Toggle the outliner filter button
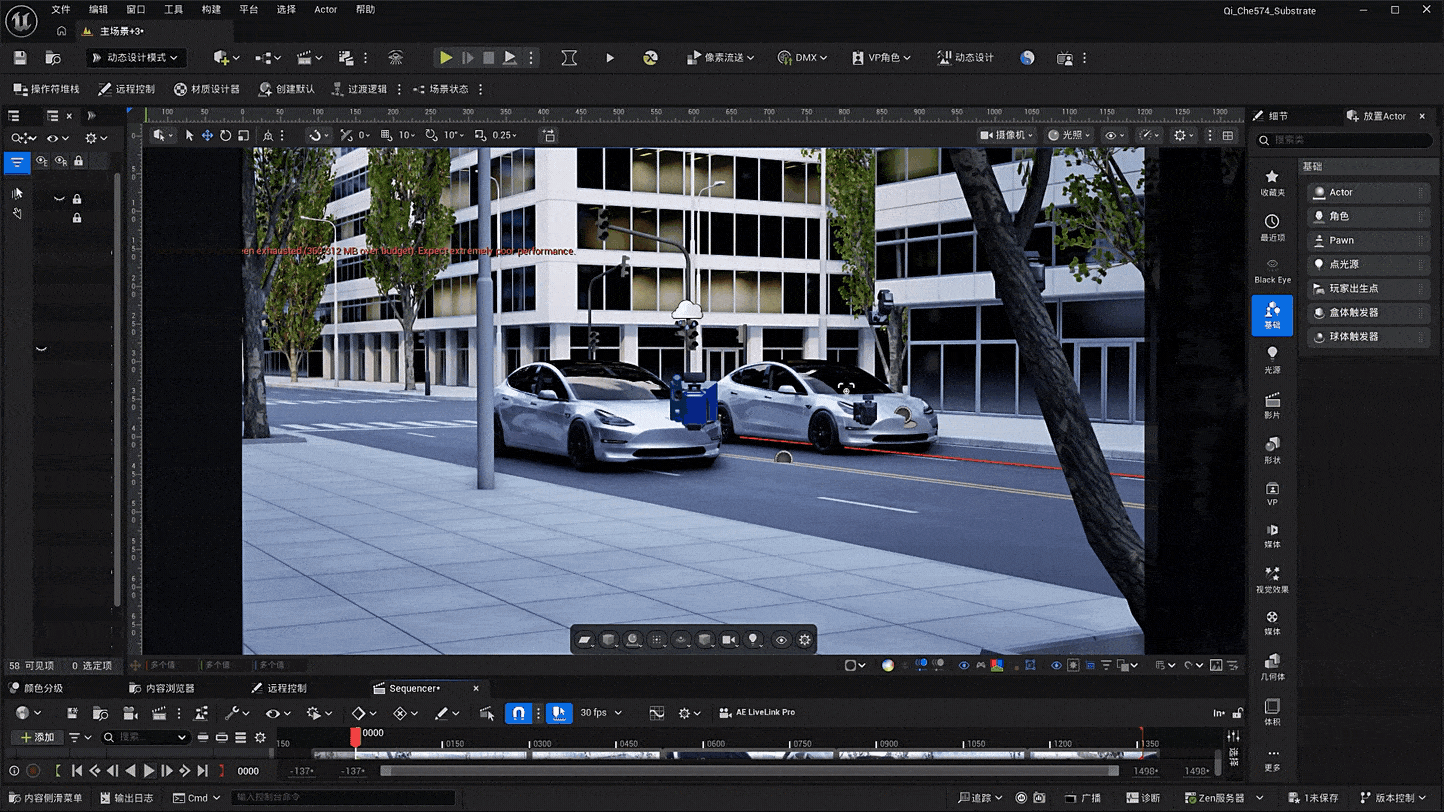1444x812 pixels. tap(17, 161)
